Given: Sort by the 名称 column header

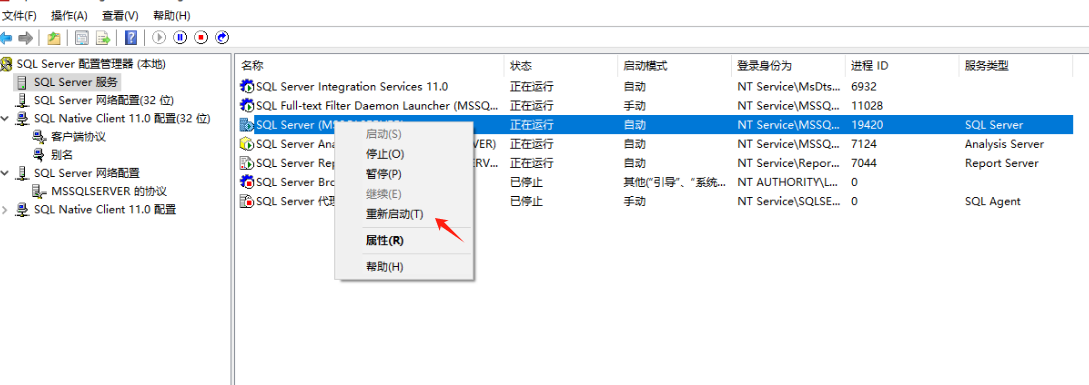Looking at the screenshot, I should pos(369,66).
